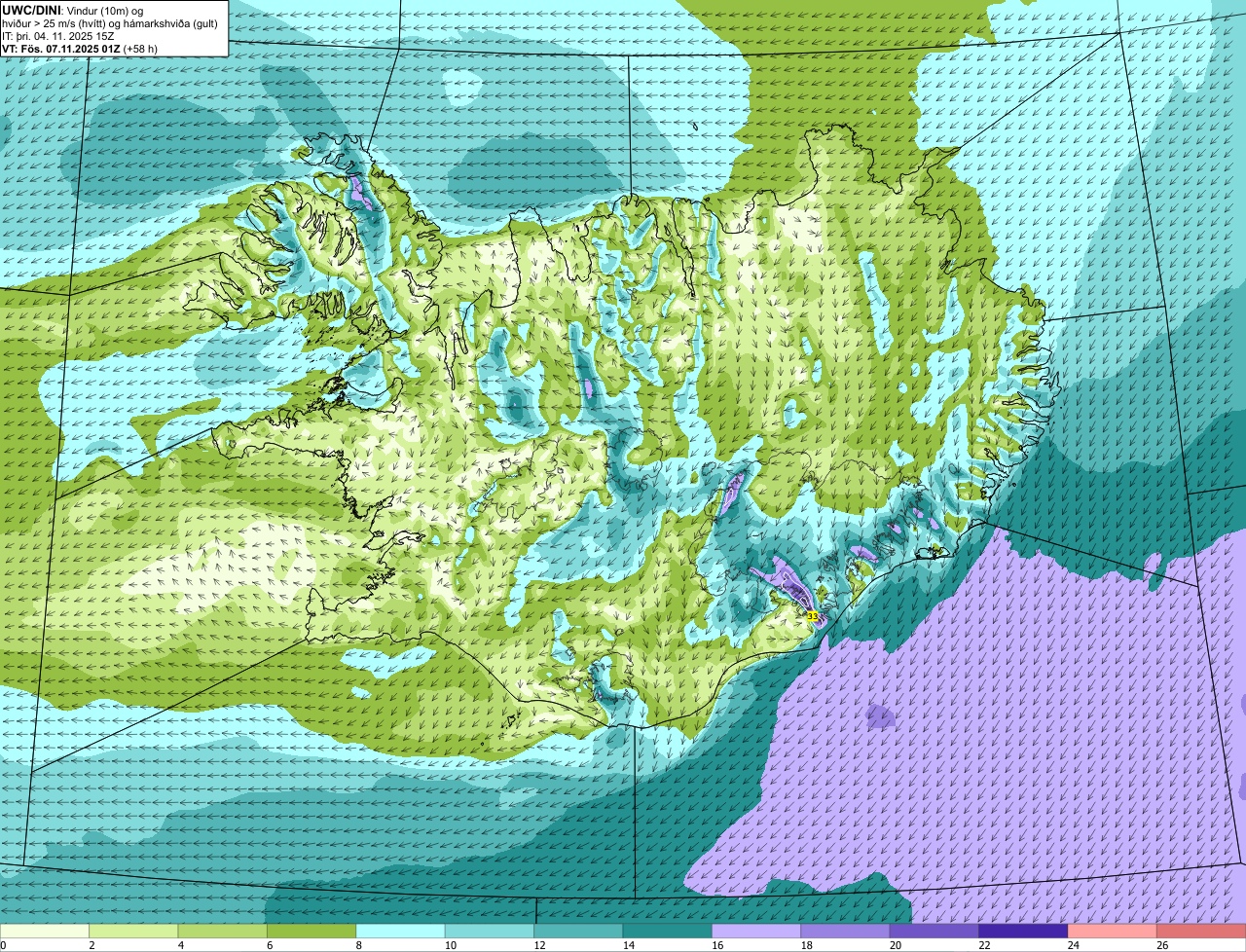Click the yellow 33 max gust marker
This screenshot has width=1246, height=952.
[812, 616]
